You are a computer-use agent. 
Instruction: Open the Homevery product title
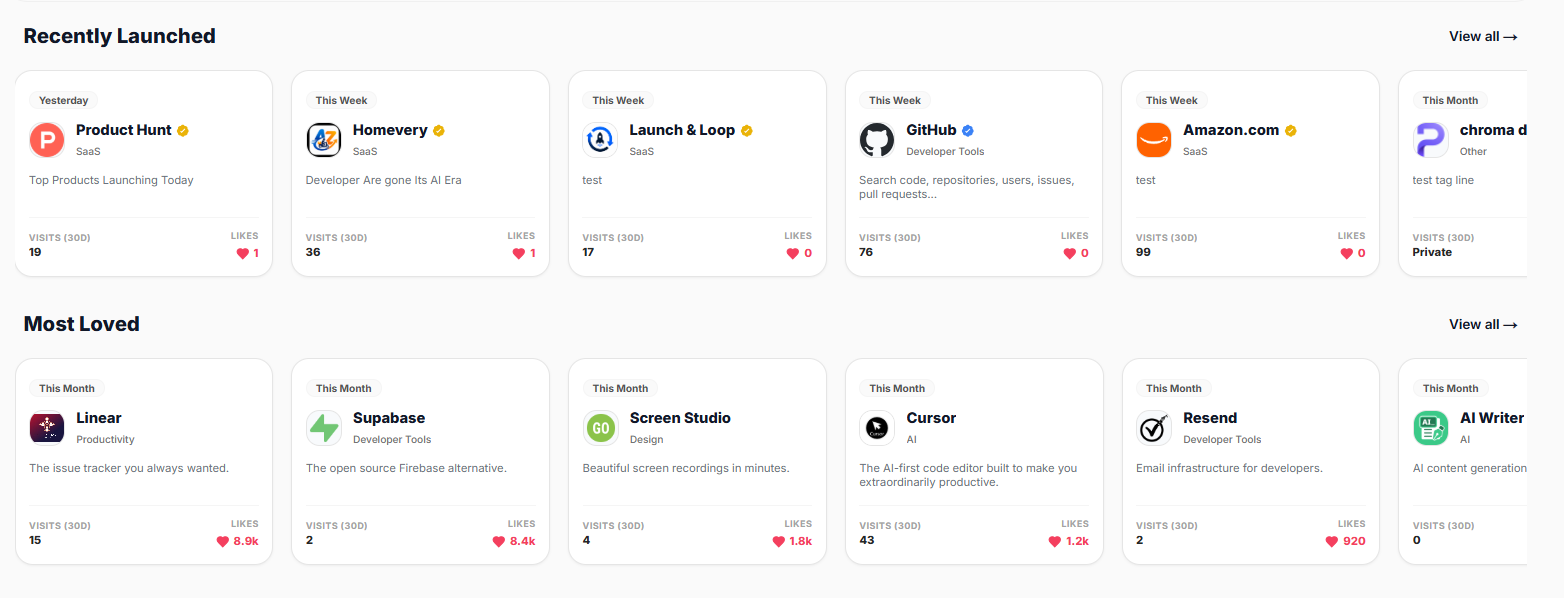(390, 130)
